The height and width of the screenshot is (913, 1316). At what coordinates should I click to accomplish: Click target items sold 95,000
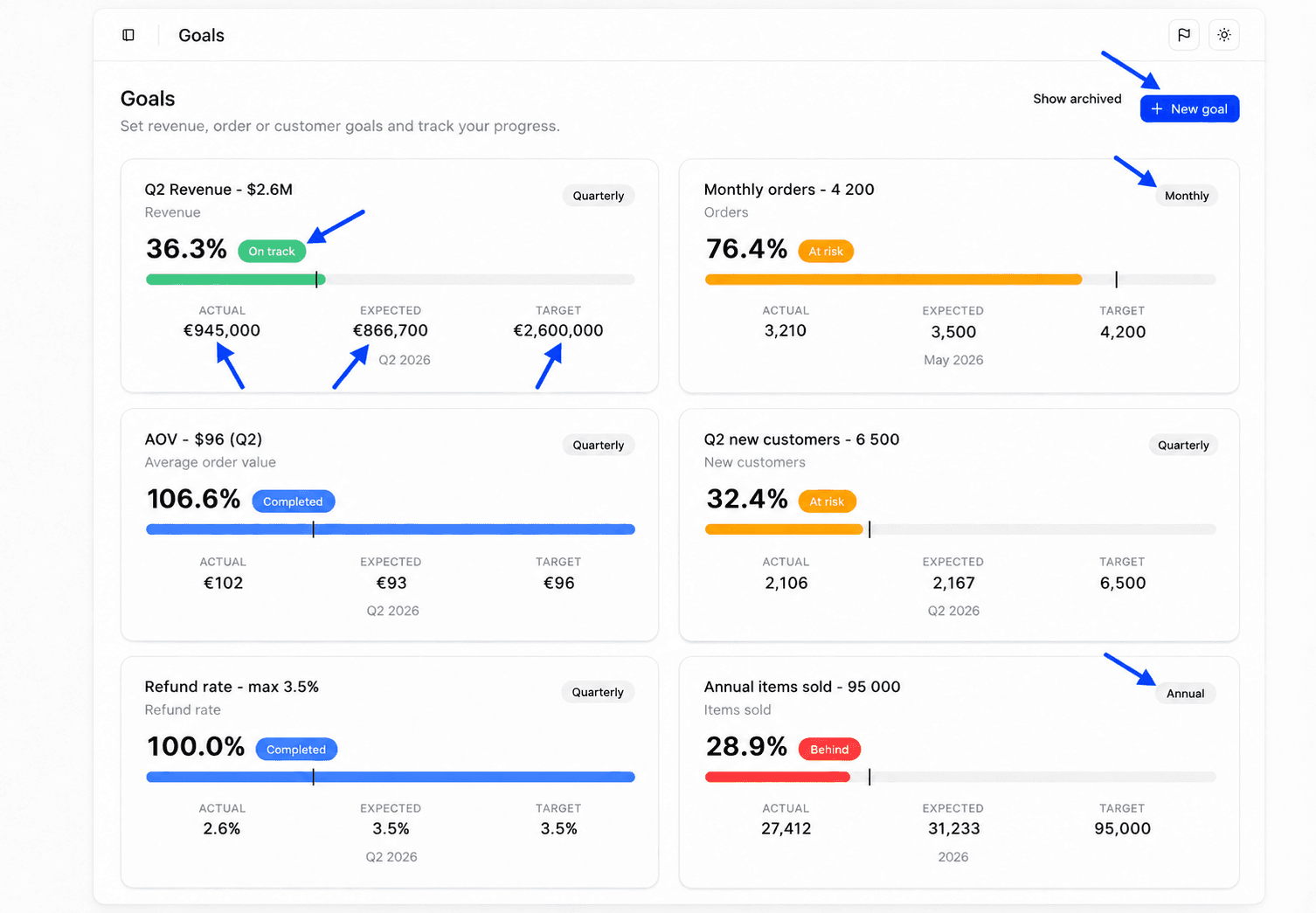1123,828
